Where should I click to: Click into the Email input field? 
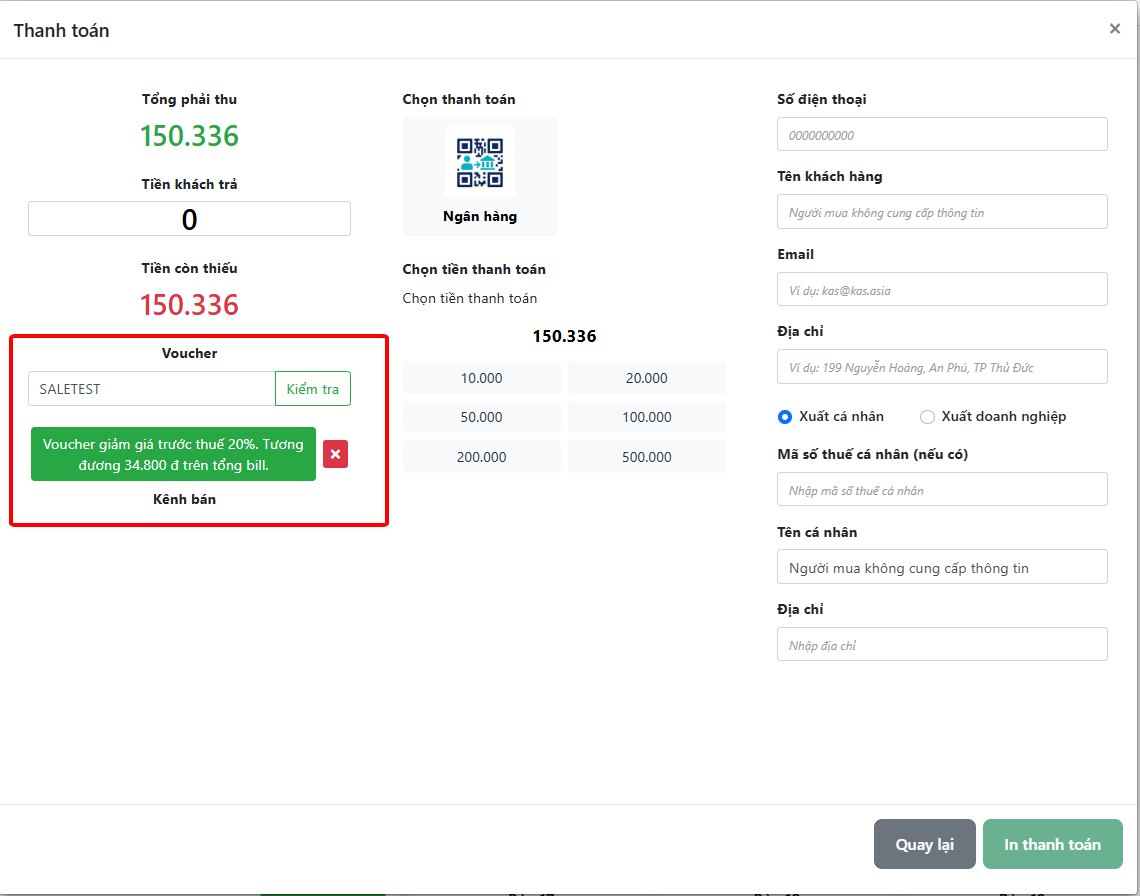point(942,290)
